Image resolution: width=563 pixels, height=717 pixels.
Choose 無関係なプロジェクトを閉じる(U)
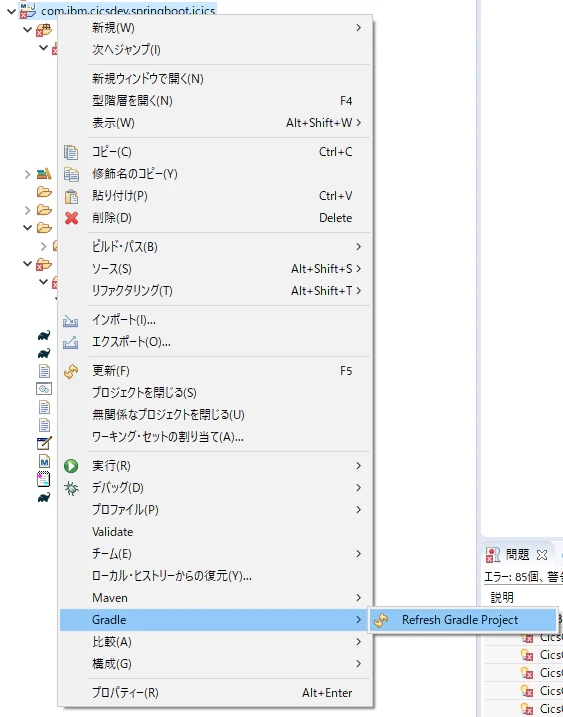tap(215, 415)
